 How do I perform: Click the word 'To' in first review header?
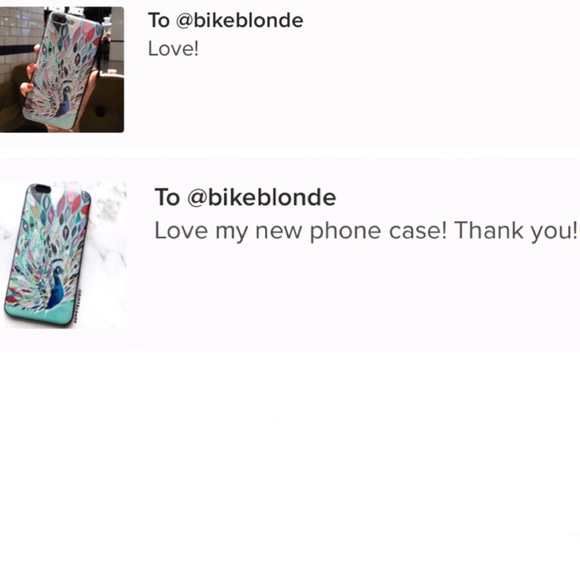click(159, 20)
